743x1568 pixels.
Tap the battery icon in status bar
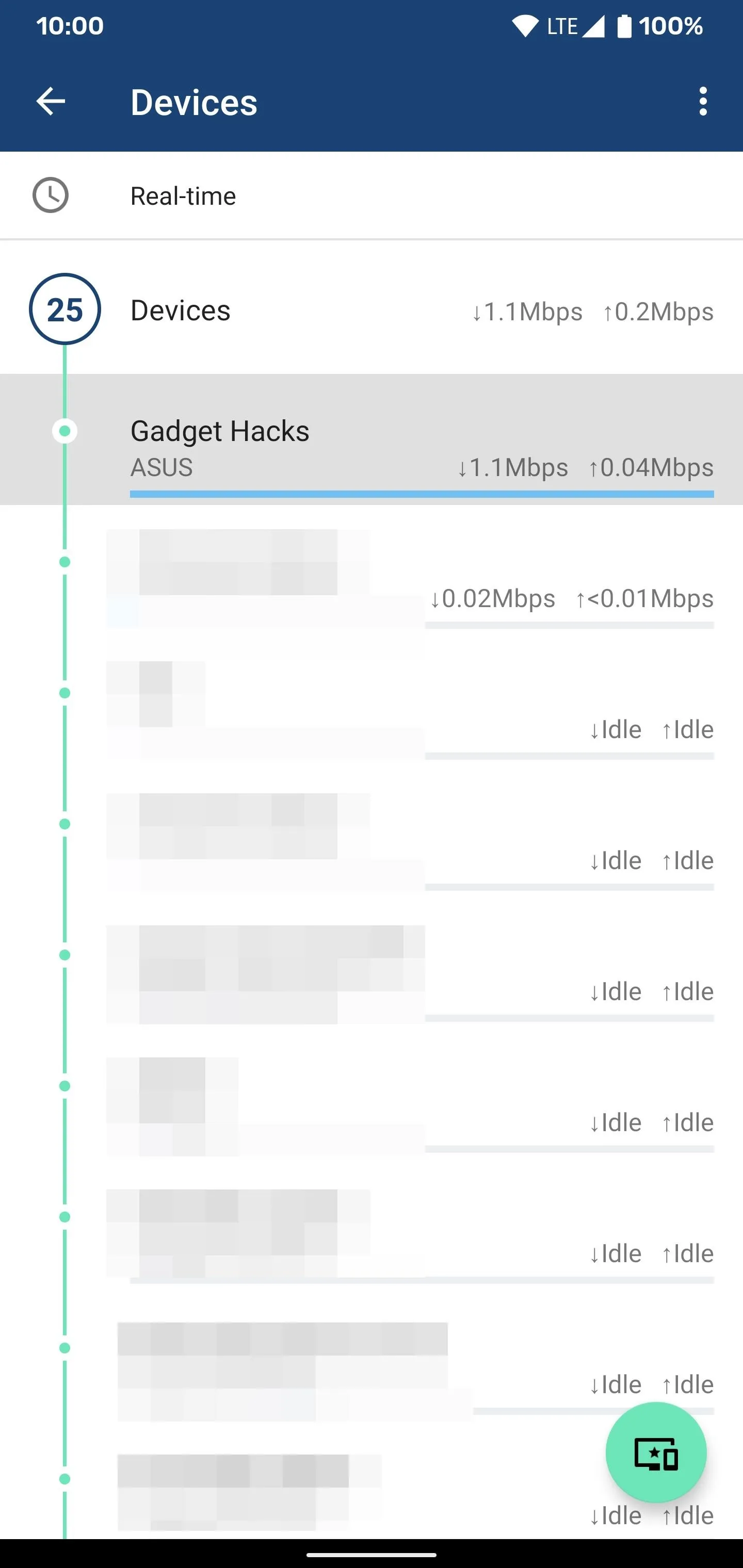pyautogui.click(x=624, y=26)
